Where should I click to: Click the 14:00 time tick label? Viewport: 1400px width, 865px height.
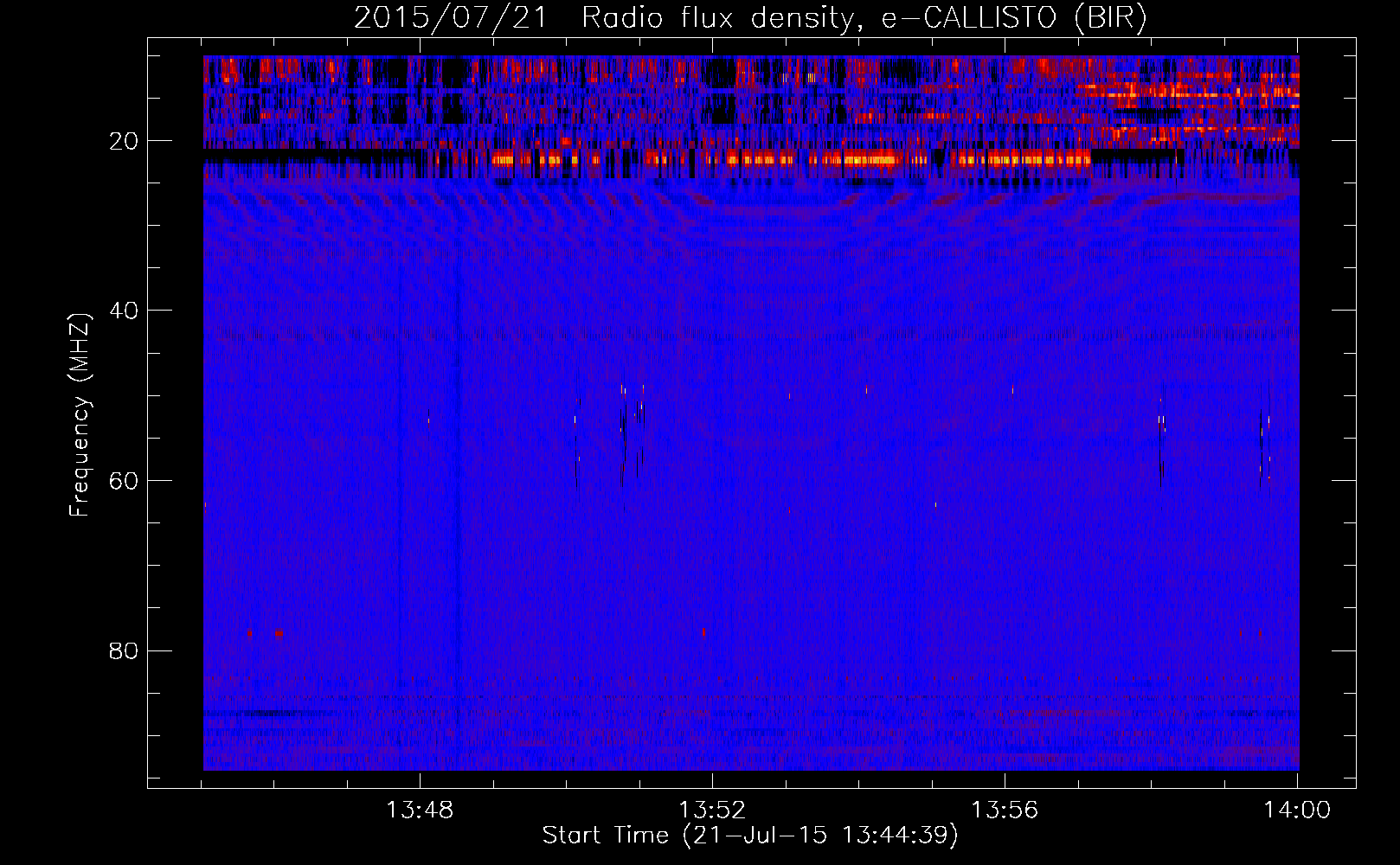click(1297, 811)
